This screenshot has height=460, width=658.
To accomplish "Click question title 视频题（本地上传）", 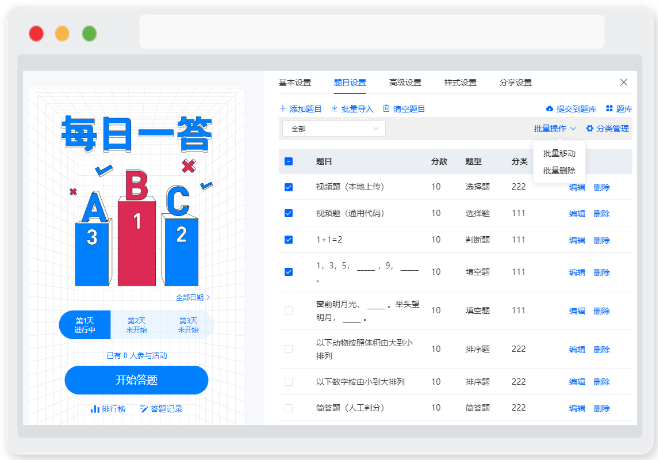I will 350,187.
